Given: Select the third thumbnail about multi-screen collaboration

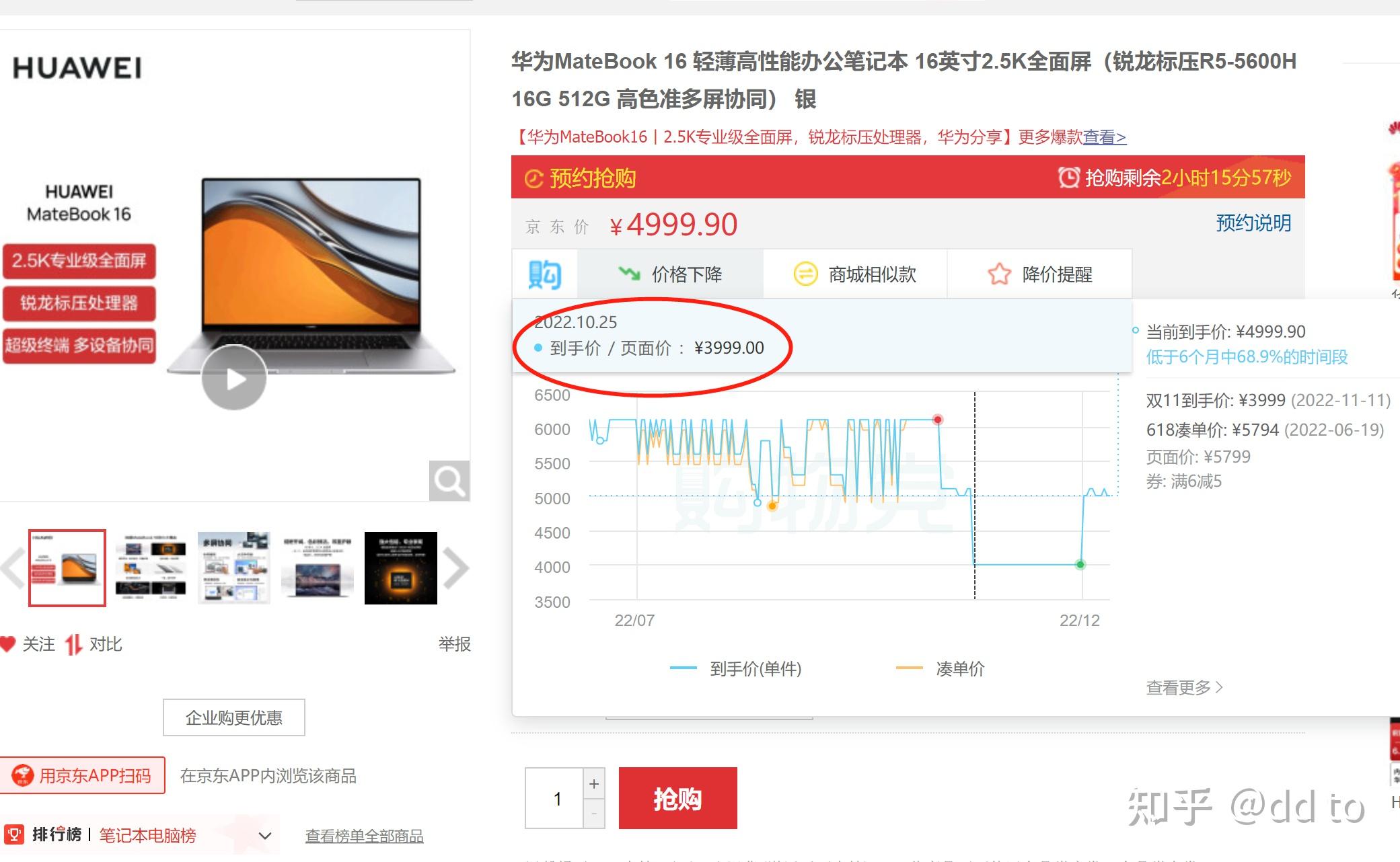Looking at the screenshot, I should point(234,568).
